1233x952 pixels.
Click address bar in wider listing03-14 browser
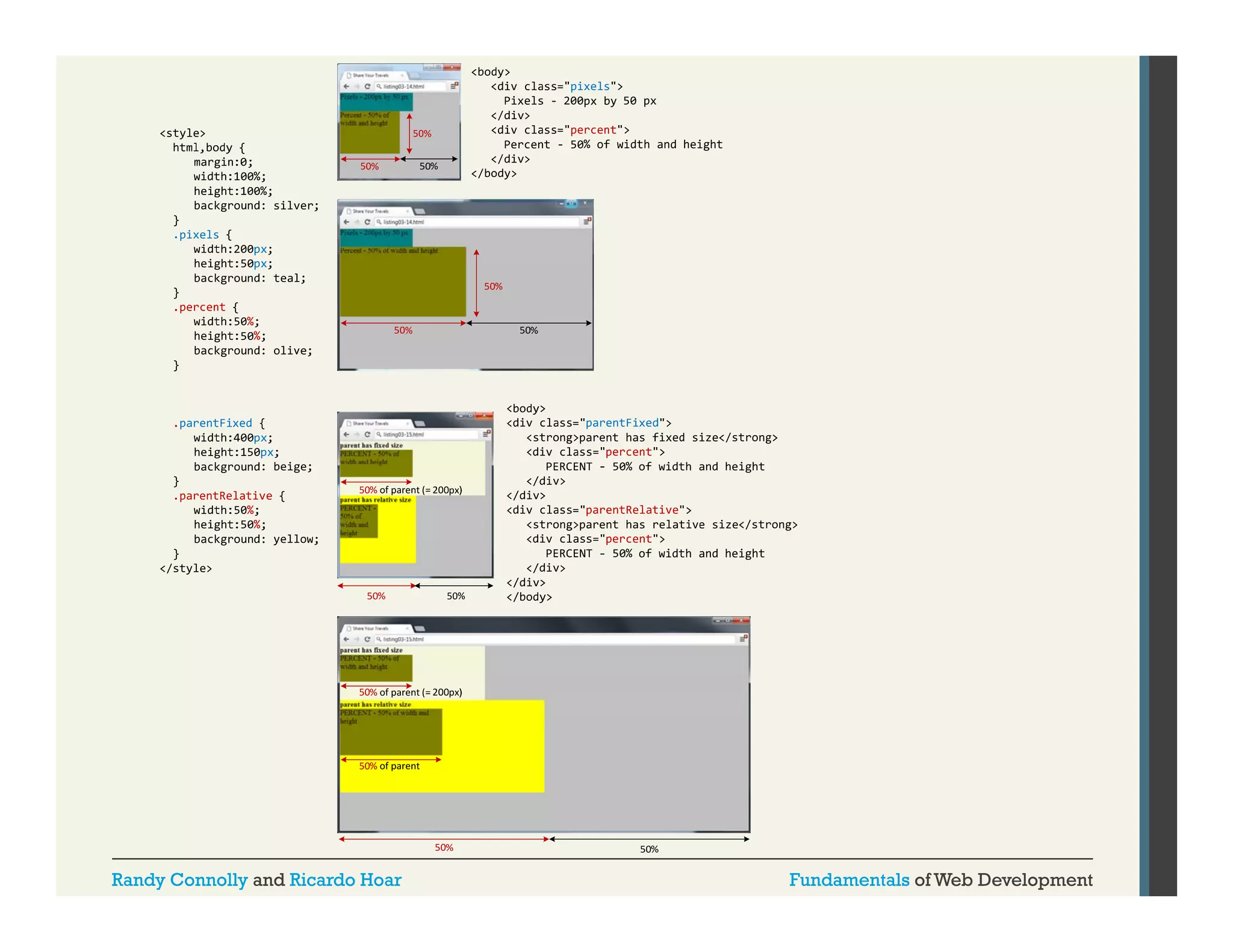click(x=477, y=222)
